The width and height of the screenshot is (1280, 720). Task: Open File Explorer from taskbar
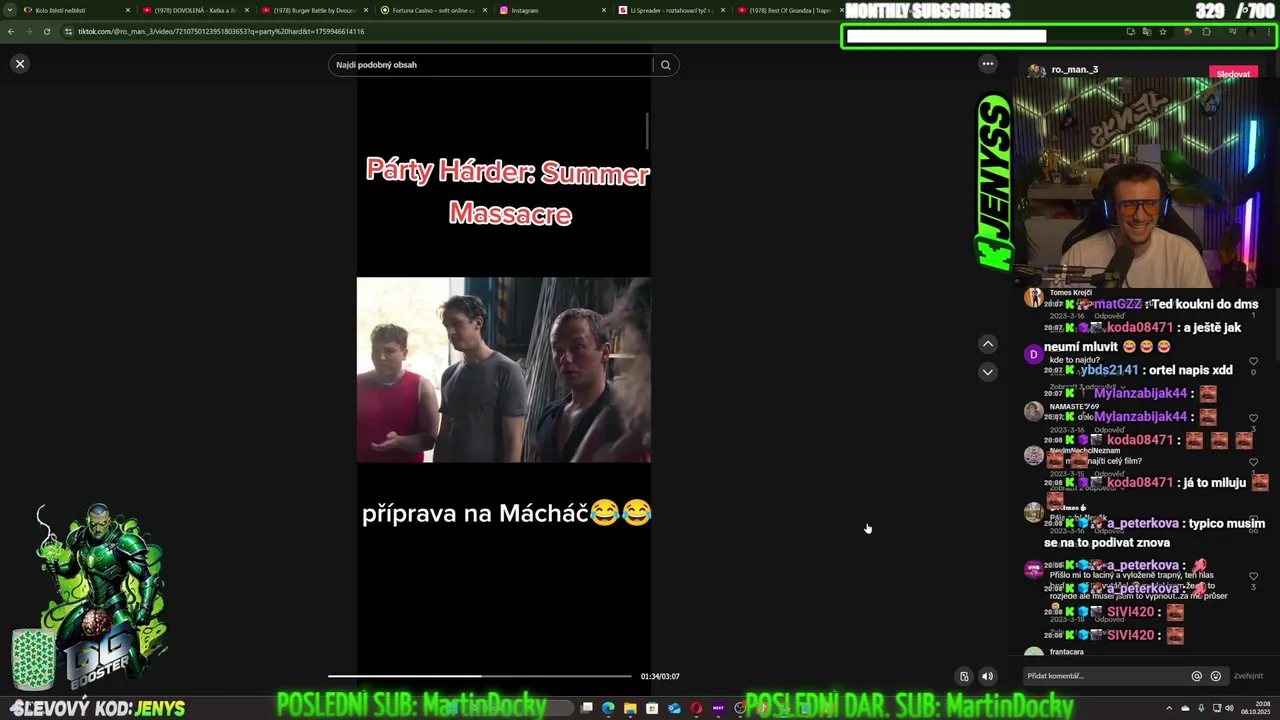pyautogui.click(x=630, y=708)
